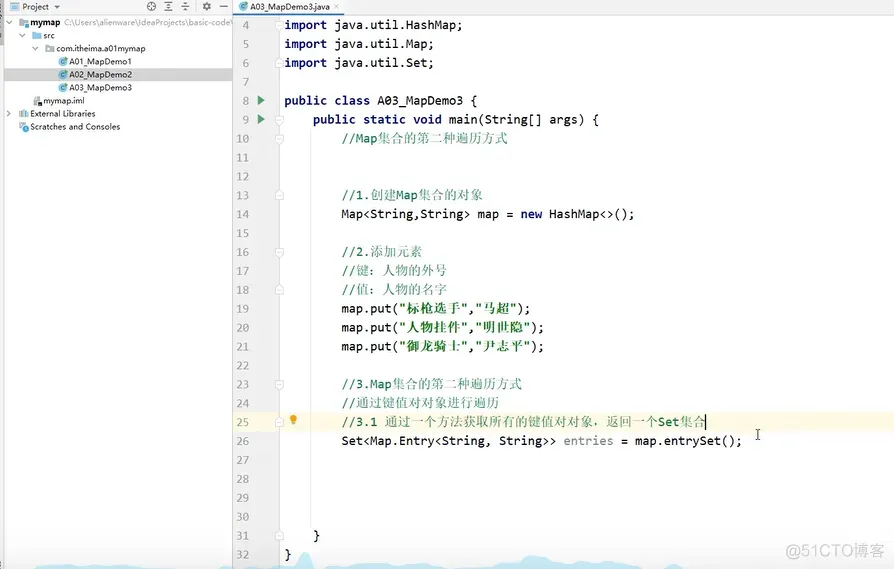This screenshot has width=894, height=569.
Task: Click the mymap.iml file icon
Action: coord(38,101)
